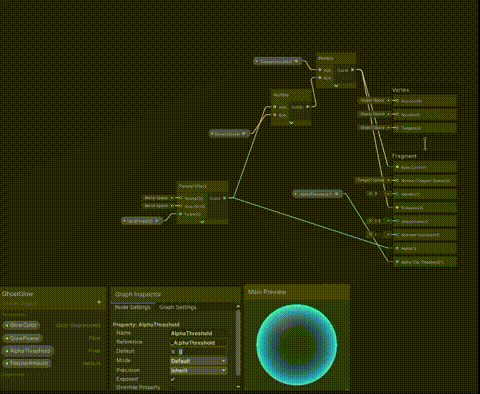Image resolution: width=480 pixels, height=394 pixels.
Task: Click the Fragment Normal (Tangent Space) block port
Action: (397, 181)
